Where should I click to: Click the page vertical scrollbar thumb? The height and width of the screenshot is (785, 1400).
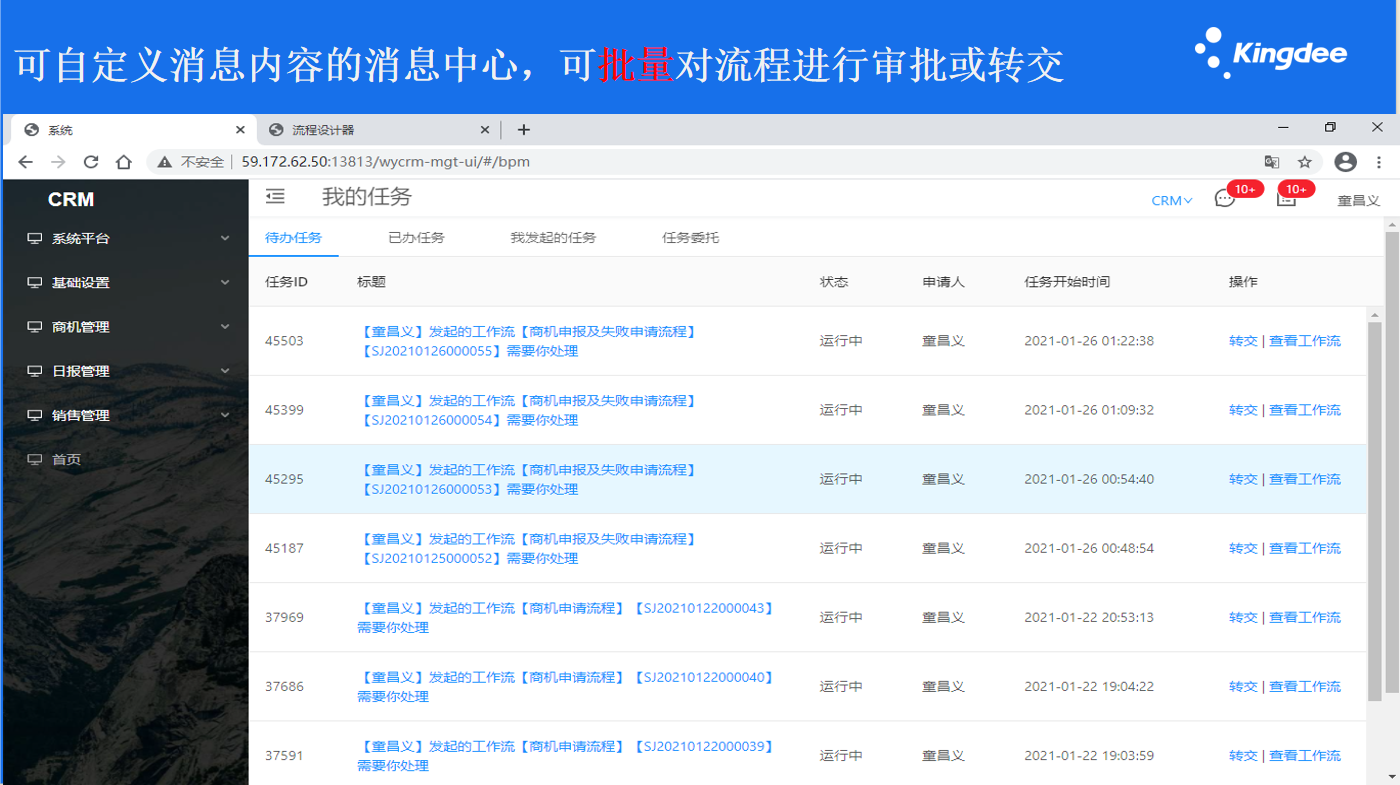coord(1391,460)
